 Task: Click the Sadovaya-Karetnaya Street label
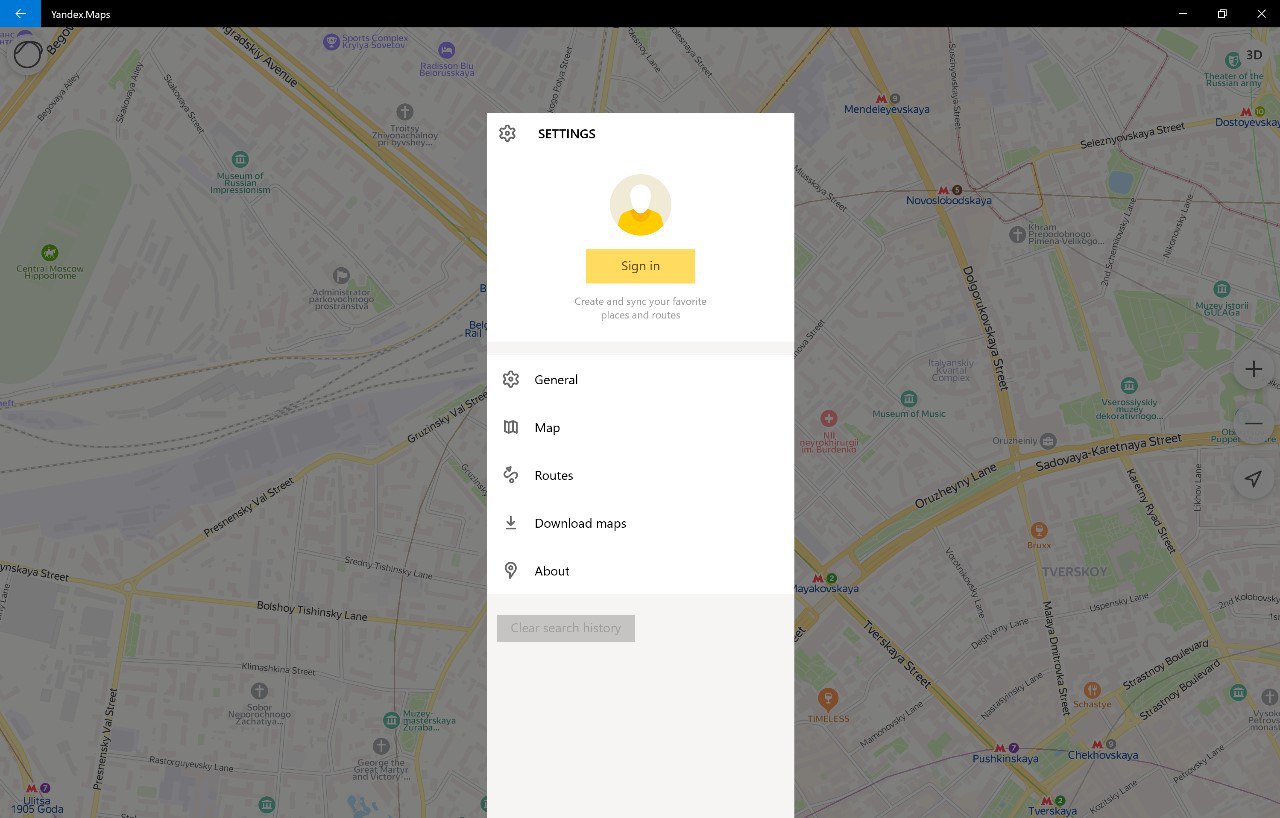click(1108, 453)
